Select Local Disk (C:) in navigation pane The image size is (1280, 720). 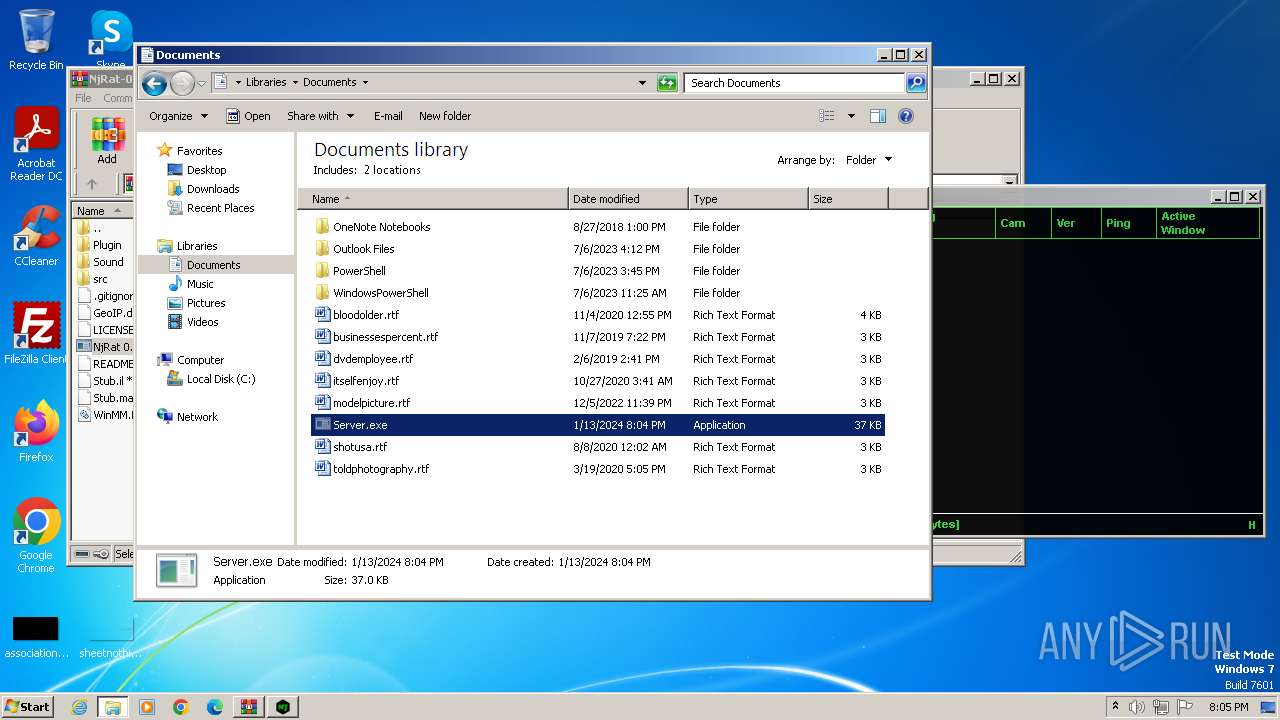[x=221, y=379]
